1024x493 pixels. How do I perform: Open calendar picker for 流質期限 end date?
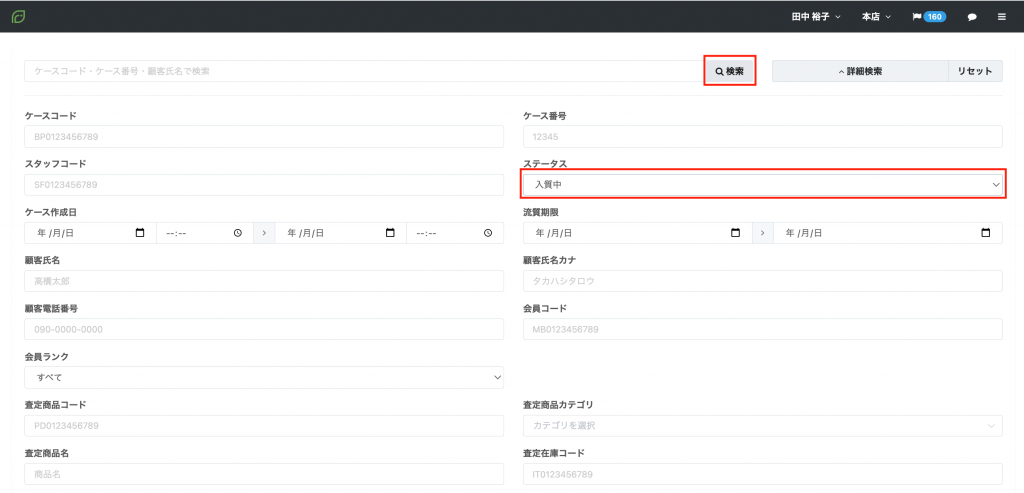coord(986,233)
